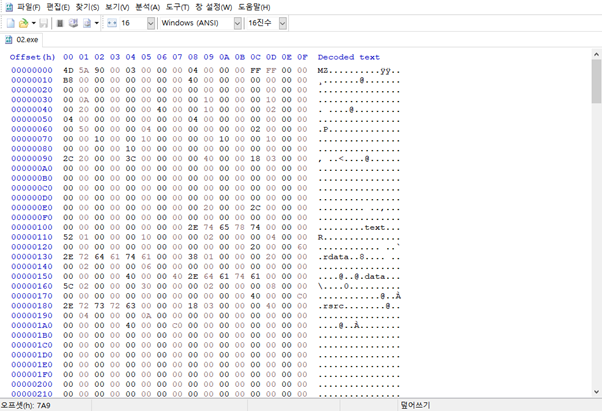The image size is (602, 411).
Task: Select byte 4D at offset 00000000
Action: click(68, 70)
